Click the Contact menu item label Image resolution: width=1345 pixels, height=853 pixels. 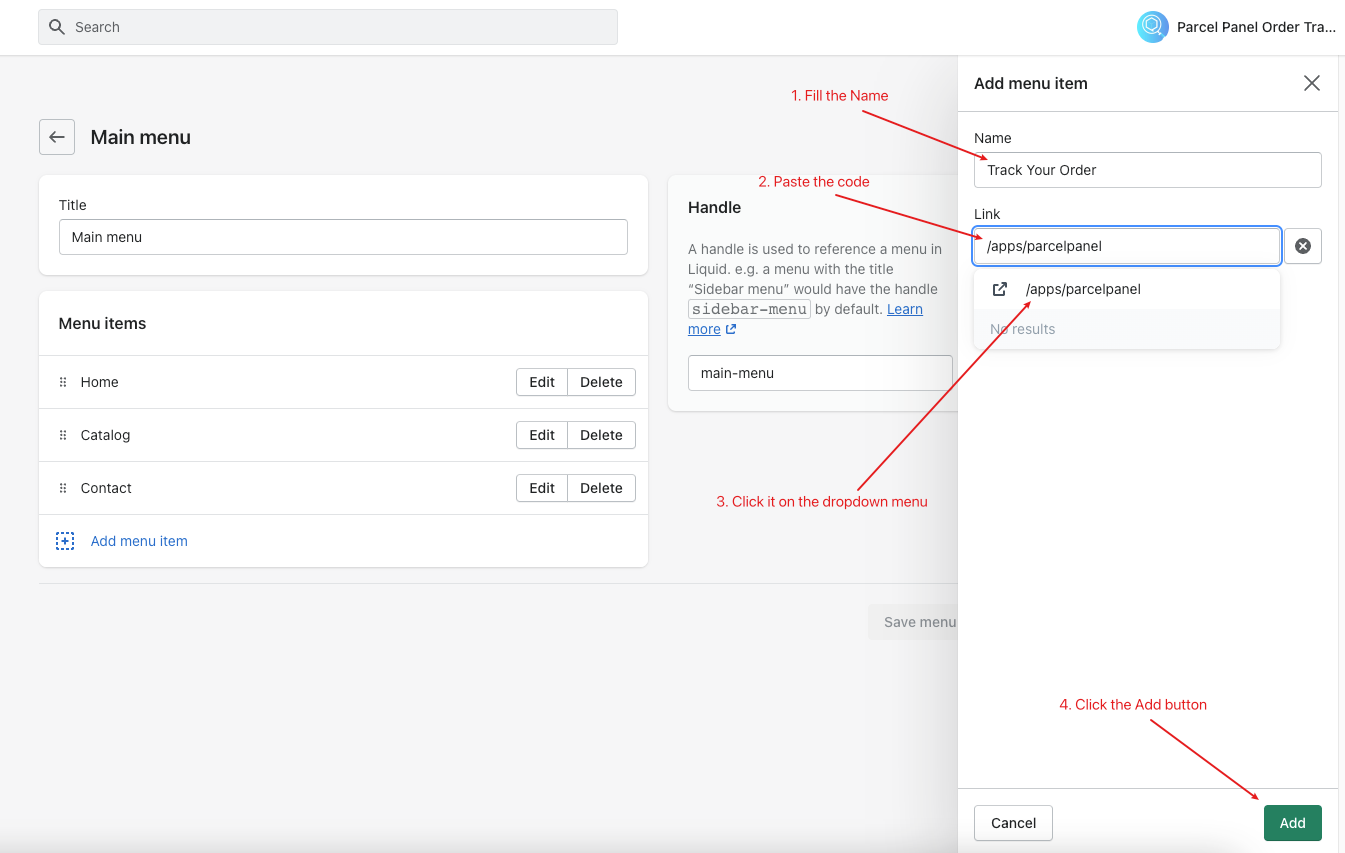click(106, 488)
